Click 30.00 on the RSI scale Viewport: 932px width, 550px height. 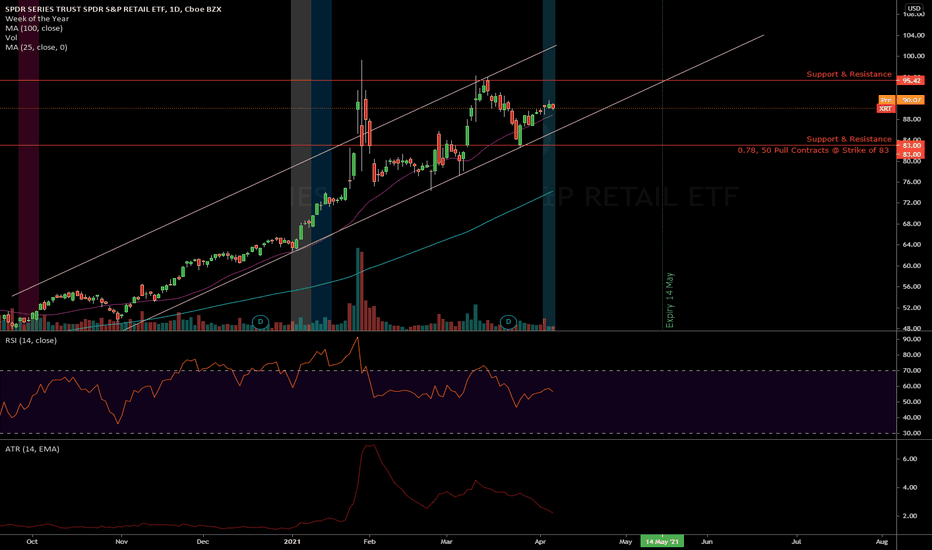point(912,433)
